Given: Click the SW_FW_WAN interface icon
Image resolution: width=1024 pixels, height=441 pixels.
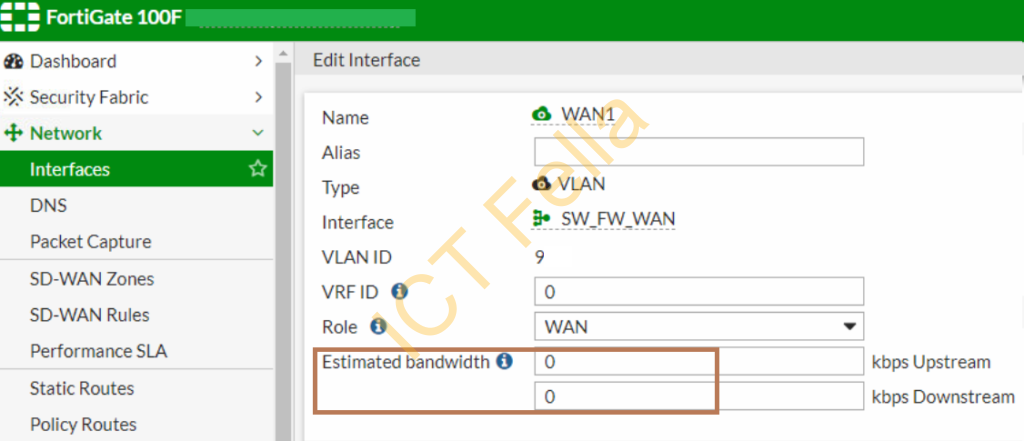Looking at the screenshot, I should 541,218.
